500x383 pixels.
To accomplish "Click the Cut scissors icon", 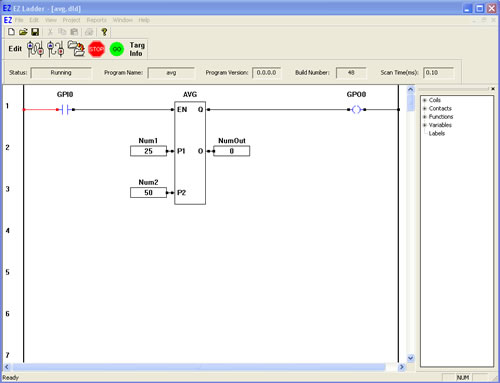I will tap(50, 32).
